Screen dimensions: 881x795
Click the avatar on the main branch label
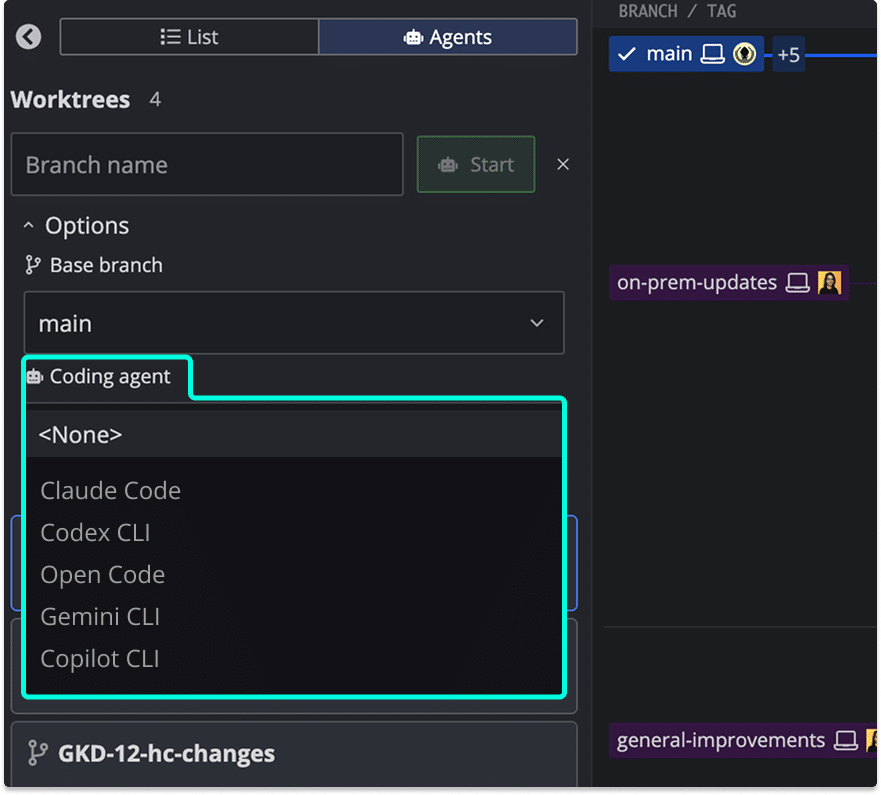point(744,53)
